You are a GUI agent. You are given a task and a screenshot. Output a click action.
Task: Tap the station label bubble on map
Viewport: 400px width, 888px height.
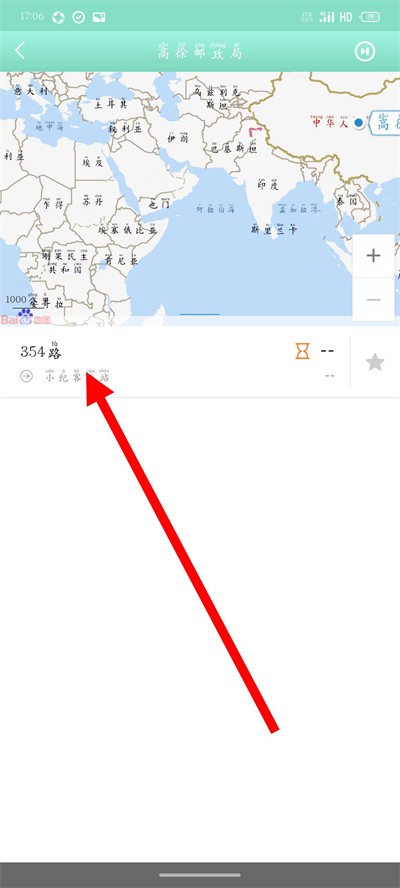(x=385, y=122)
